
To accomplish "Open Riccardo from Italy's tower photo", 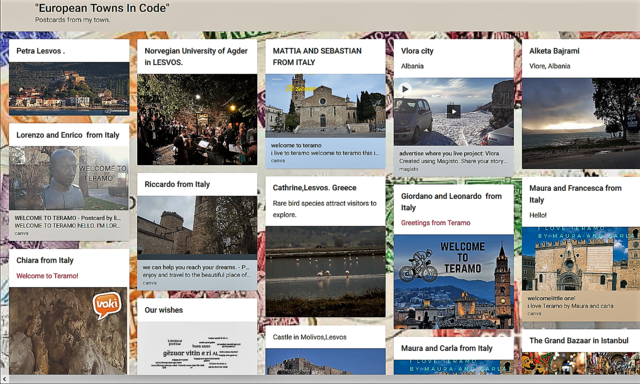I will click(x=197, y=228).
